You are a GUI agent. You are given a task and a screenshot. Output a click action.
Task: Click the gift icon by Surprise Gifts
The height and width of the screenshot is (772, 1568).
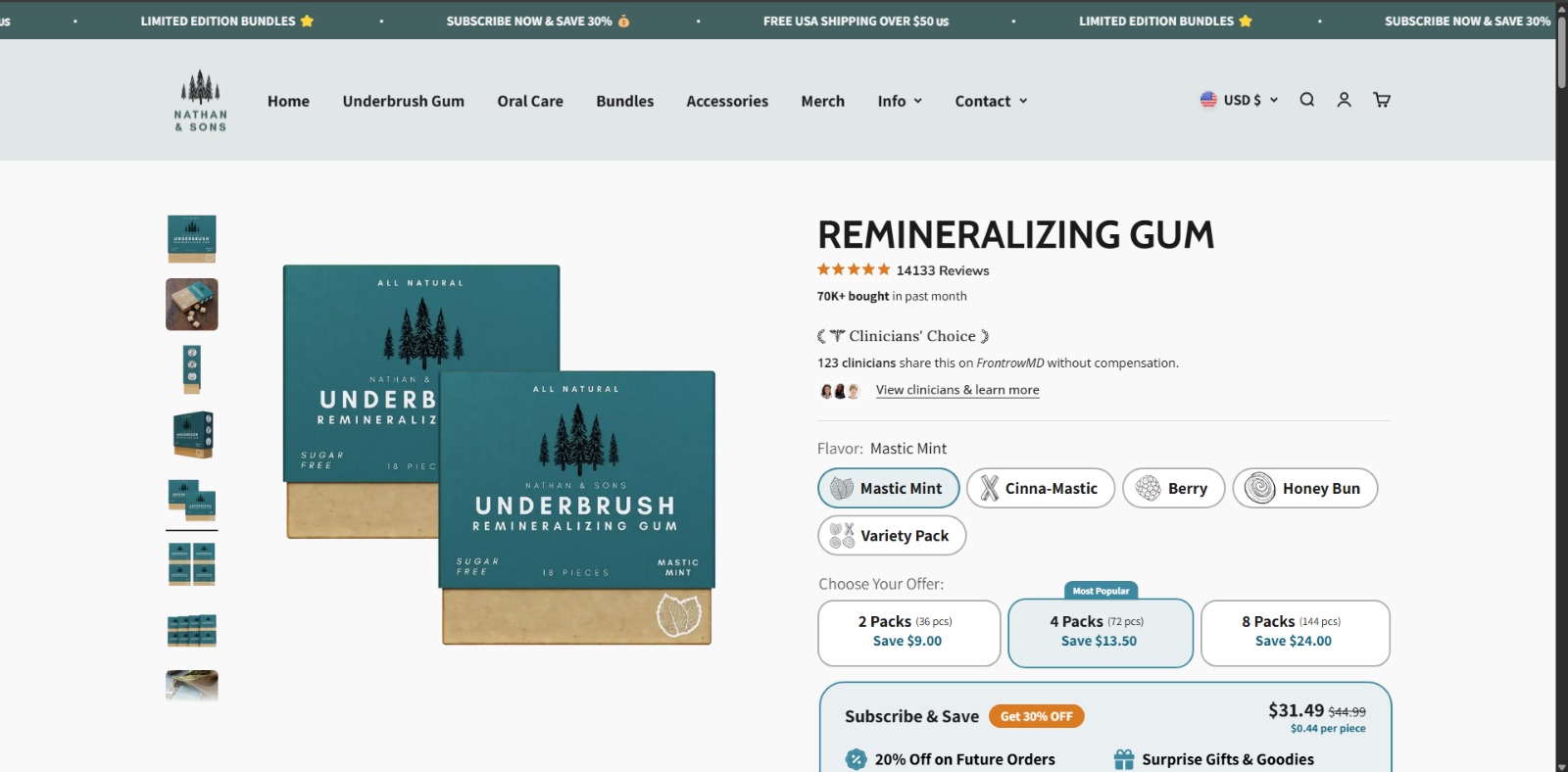pyautogui.click(x=1123, y=759)
